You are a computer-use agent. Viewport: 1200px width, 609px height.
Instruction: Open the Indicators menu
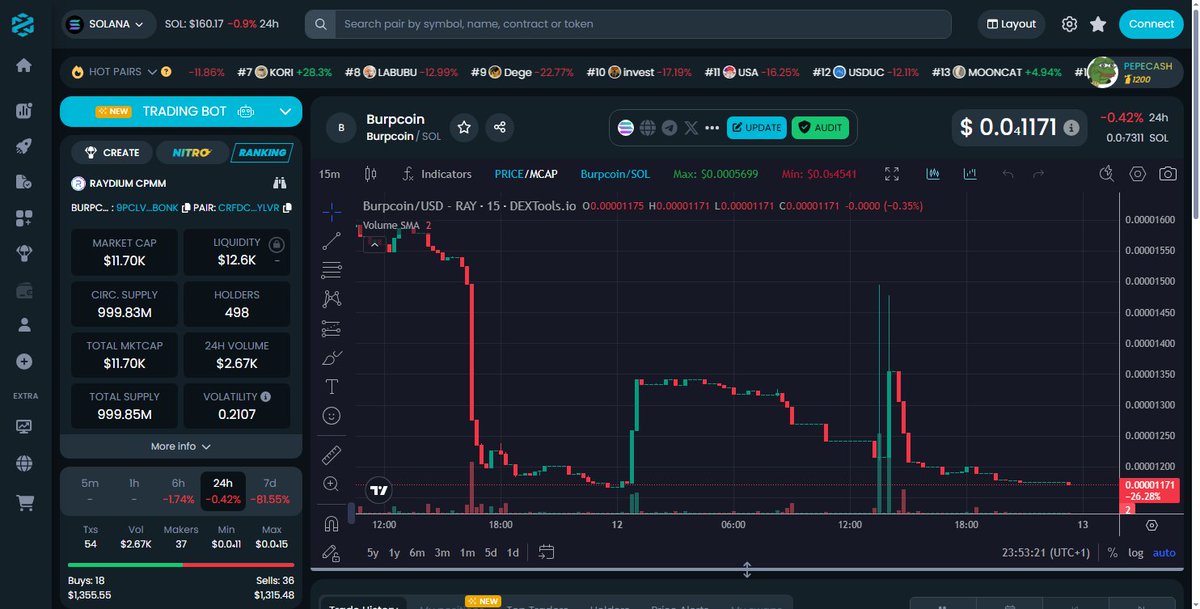click(x=436, y=174)
